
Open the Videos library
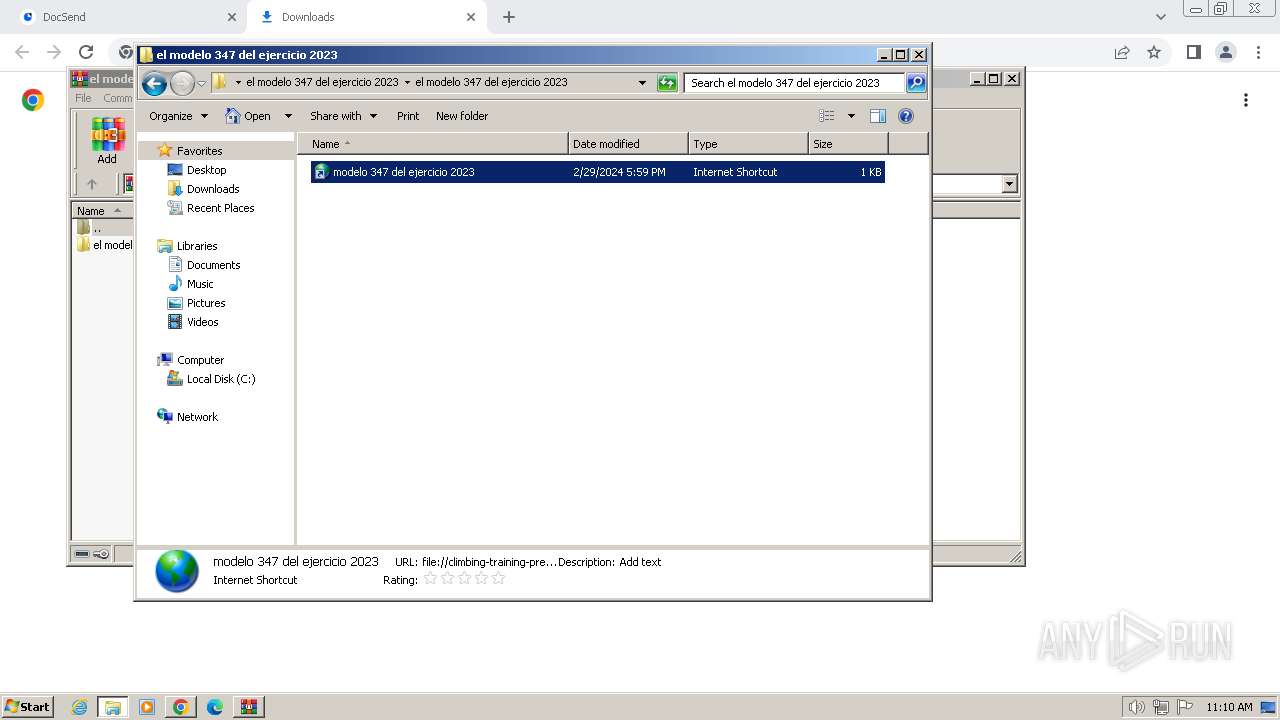[202, 322]
